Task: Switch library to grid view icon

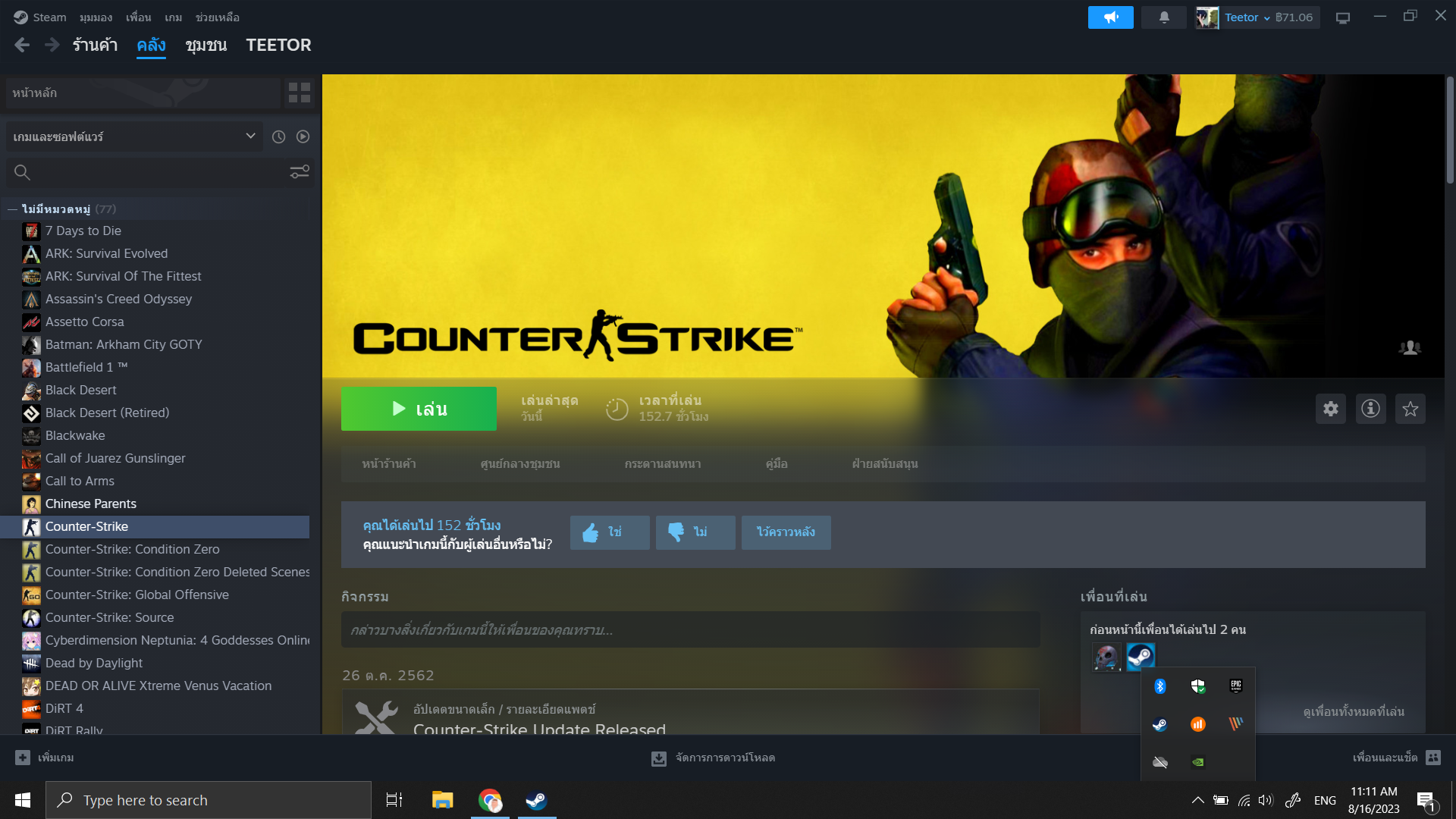Action: pos(300,93)
